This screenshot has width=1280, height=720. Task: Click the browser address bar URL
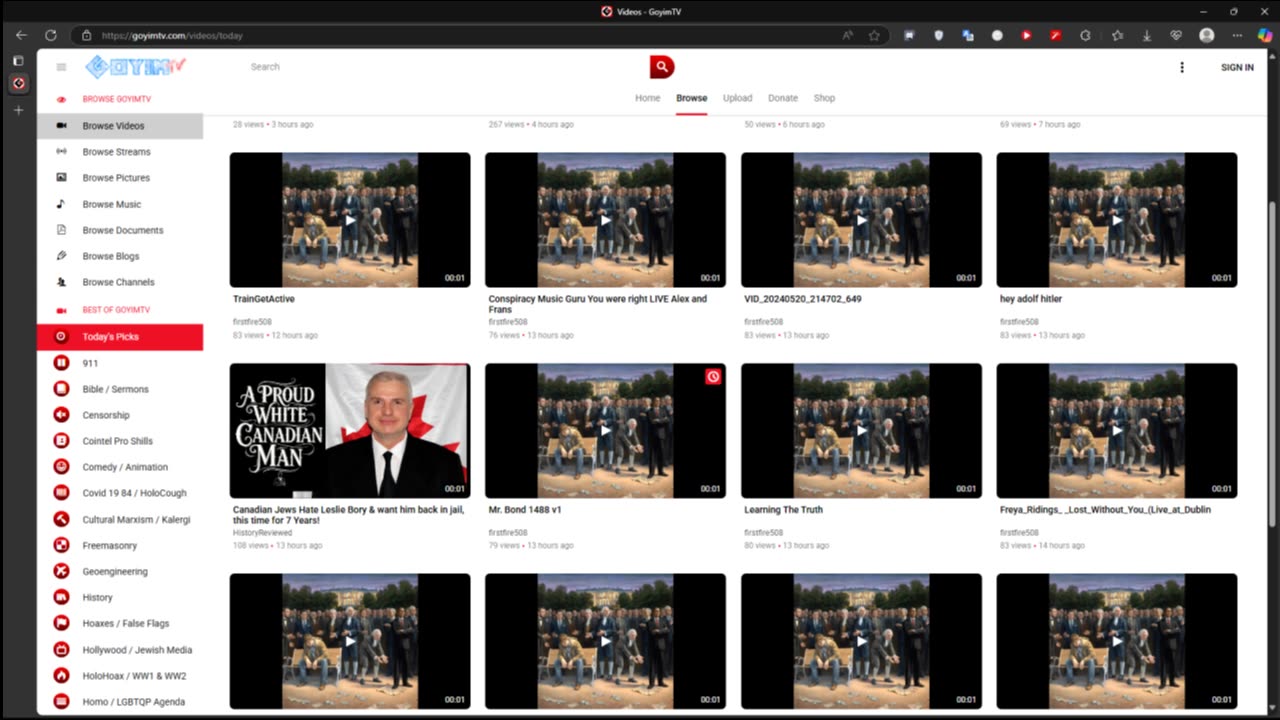pyautogui.click(x=172, y=35)
